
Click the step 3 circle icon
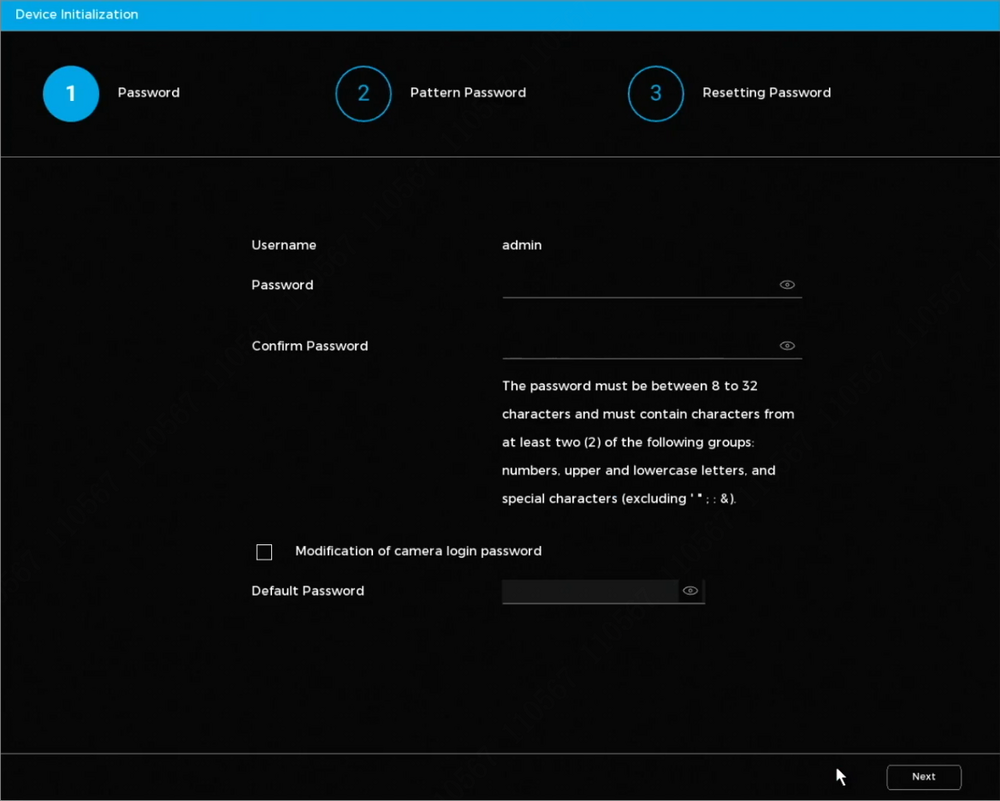point(655,93)
